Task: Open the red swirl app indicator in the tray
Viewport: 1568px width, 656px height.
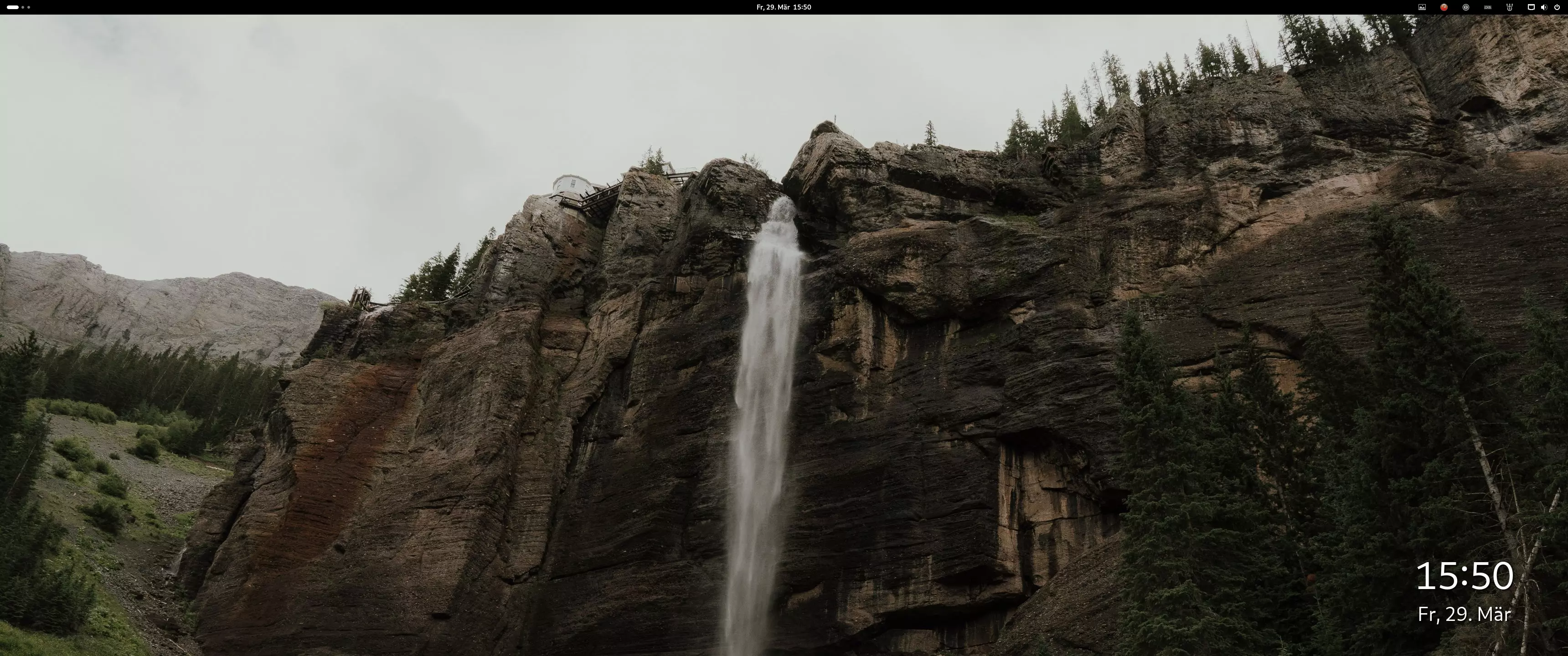Action: tap(1444, 7)
